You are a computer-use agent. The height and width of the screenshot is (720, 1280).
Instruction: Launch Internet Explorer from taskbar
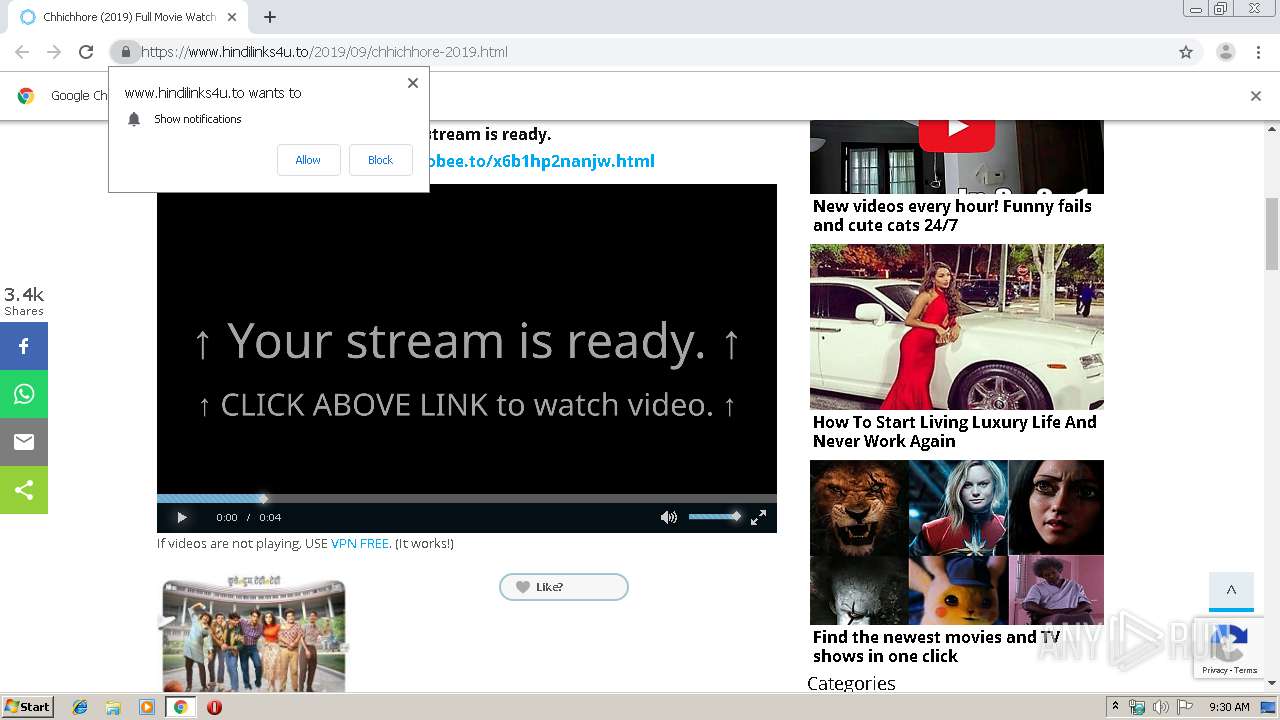click(x=80, y=707)
